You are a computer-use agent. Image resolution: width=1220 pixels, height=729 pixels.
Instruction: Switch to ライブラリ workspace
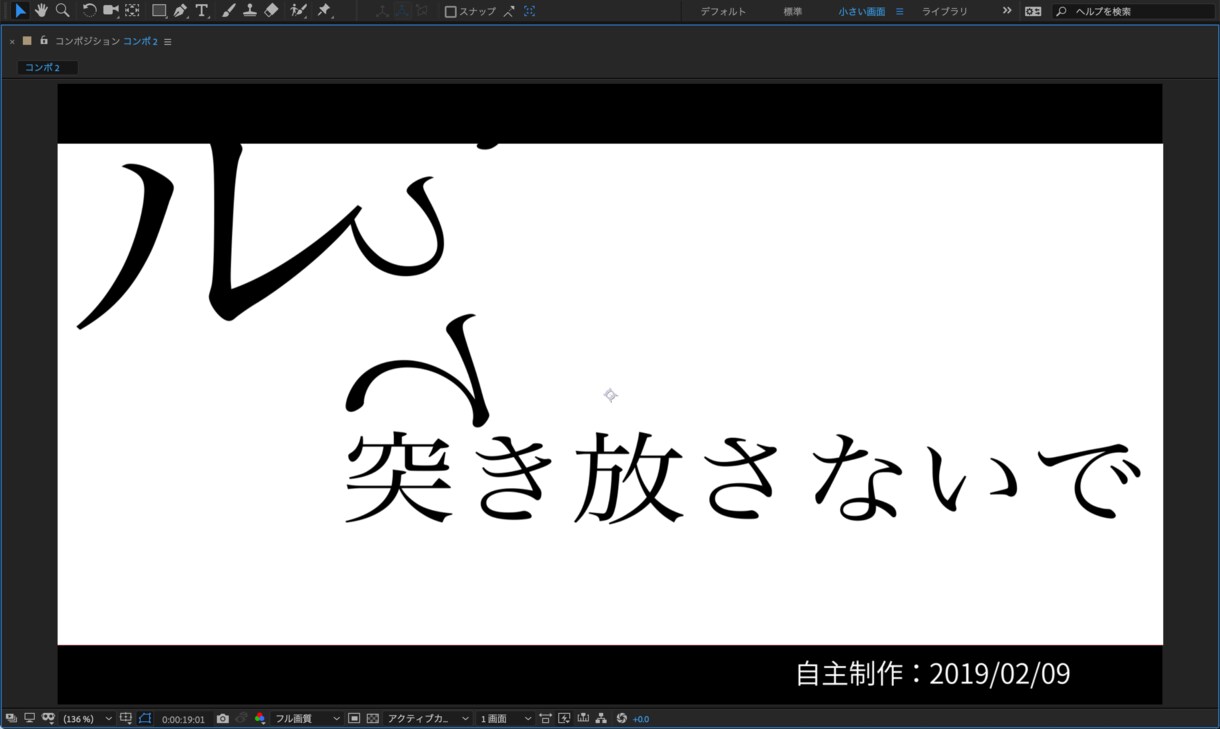945,12
